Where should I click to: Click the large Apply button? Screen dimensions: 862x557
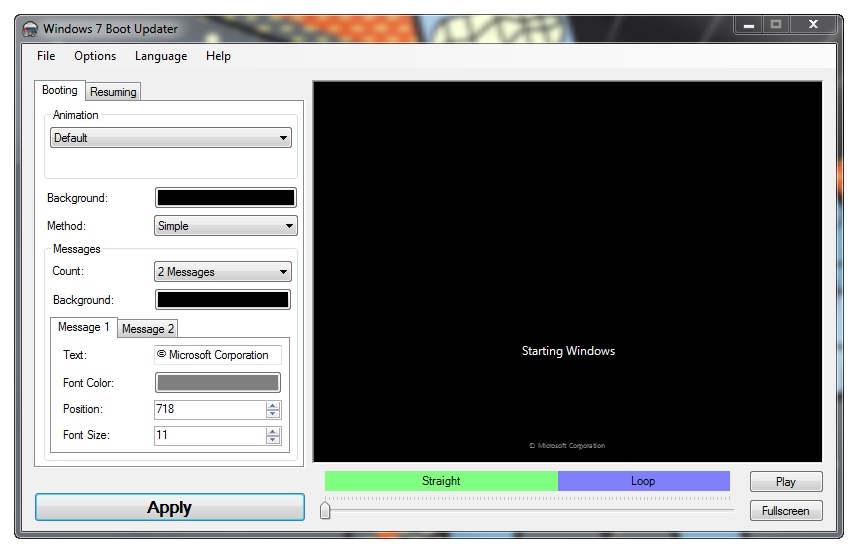(170, 507)
